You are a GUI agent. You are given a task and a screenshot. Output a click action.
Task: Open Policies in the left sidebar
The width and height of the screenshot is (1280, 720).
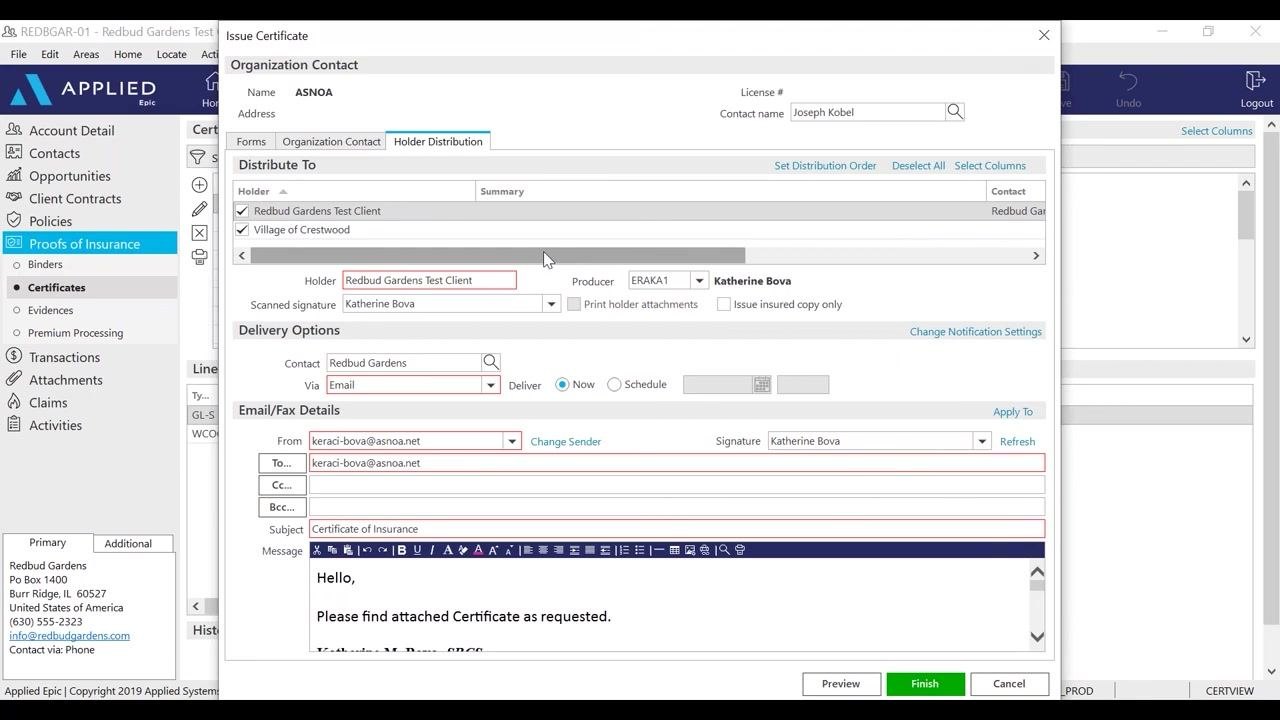[x=50, y=221]
